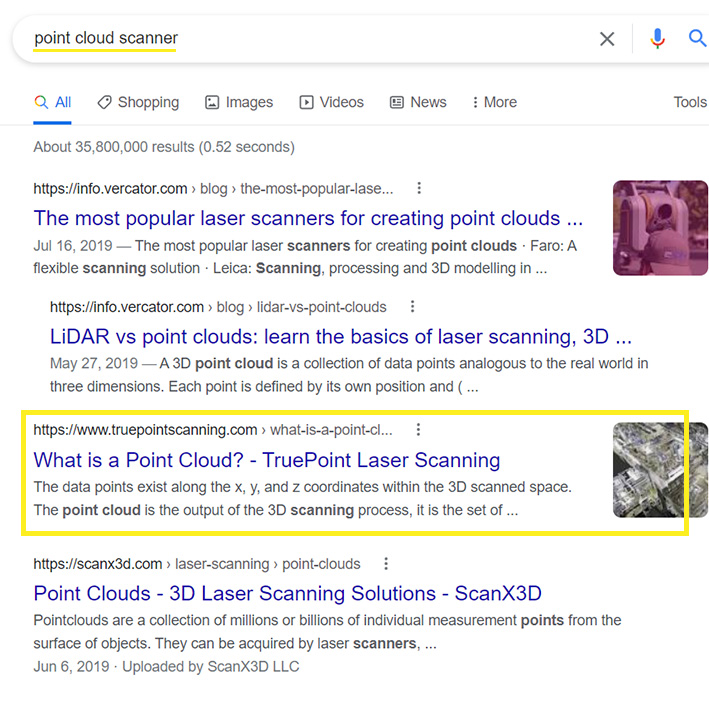Viewport: 709px width, 710px height.
Task: Open options dots for LiDAR vs point clouds result
Action: tap(412, 307)
